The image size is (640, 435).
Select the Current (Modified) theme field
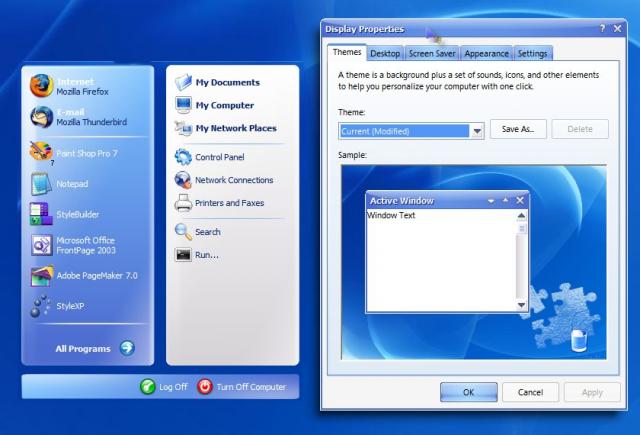coord(404,131)
